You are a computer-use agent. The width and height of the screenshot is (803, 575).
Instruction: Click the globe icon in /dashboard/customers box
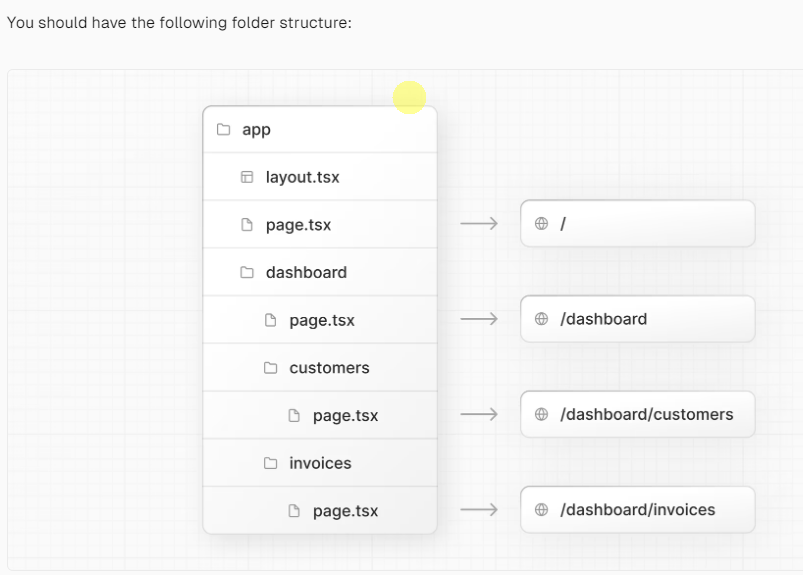click(541, 415)
